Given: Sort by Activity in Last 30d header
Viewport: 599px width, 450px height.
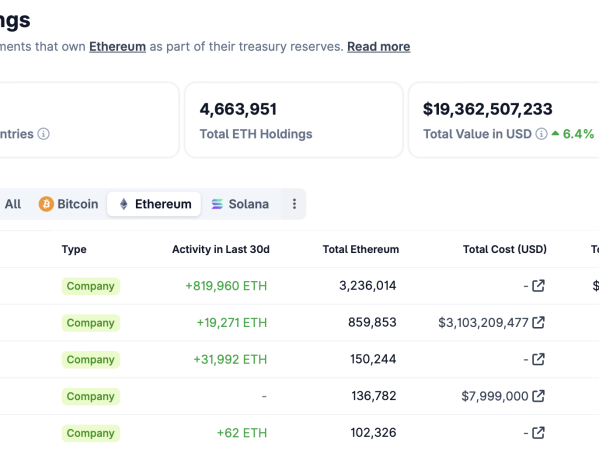Looking at the screenshot, I should click(x=221, y=249).
